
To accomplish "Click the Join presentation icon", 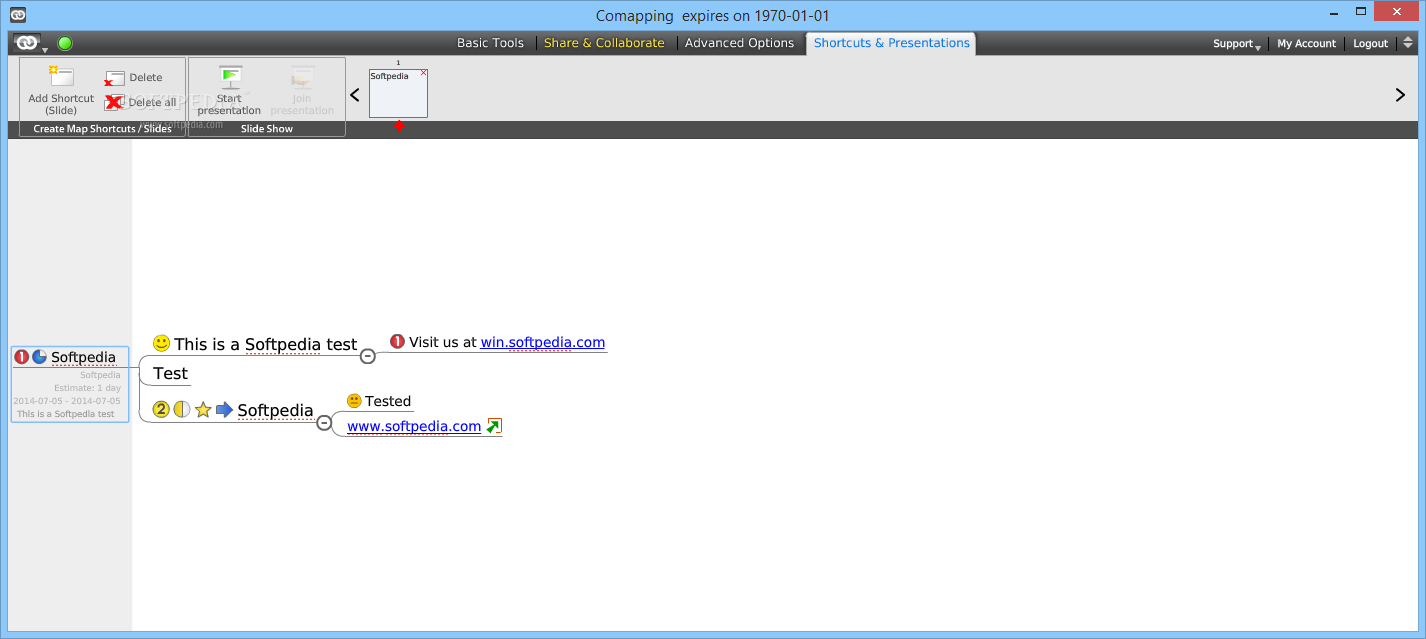I will (x=302, y=78).
